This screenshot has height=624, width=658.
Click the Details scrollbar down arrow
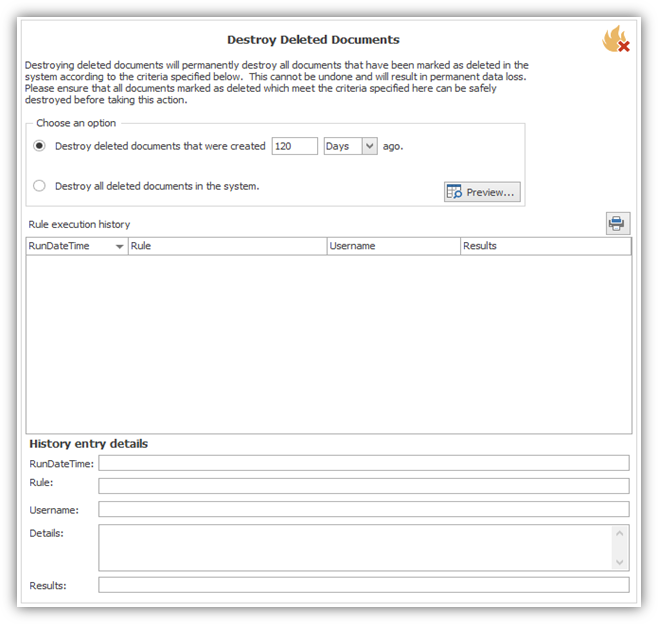point(620,562)
